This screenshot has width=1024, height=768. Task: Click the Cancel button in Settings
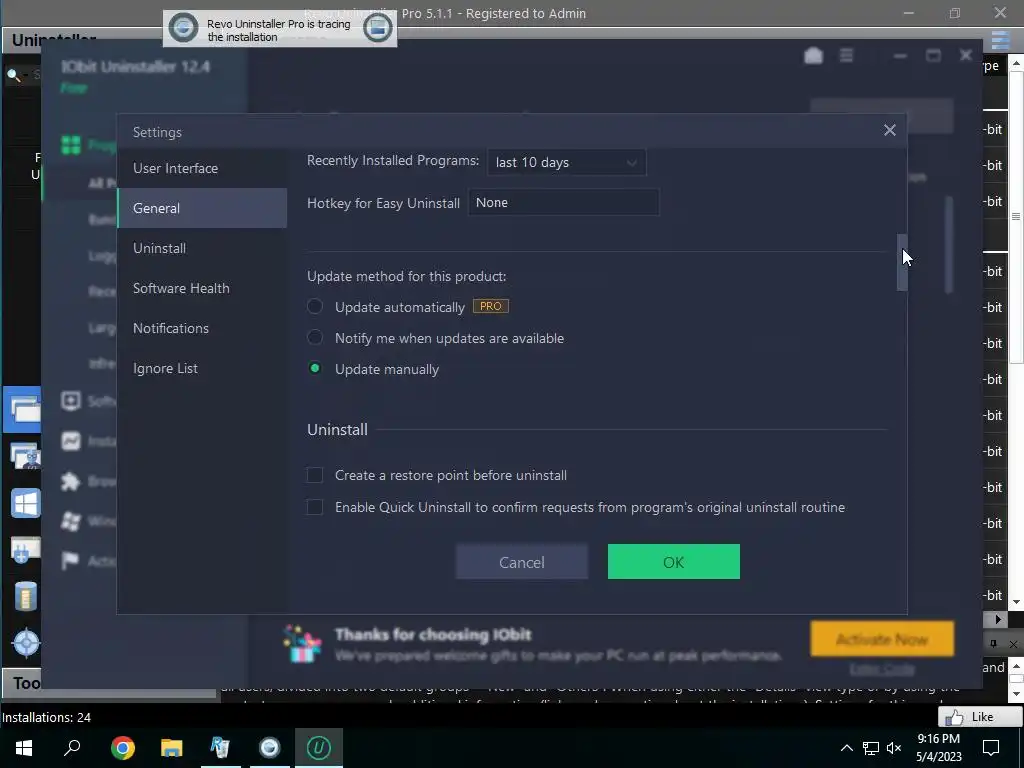pos(522,562)
